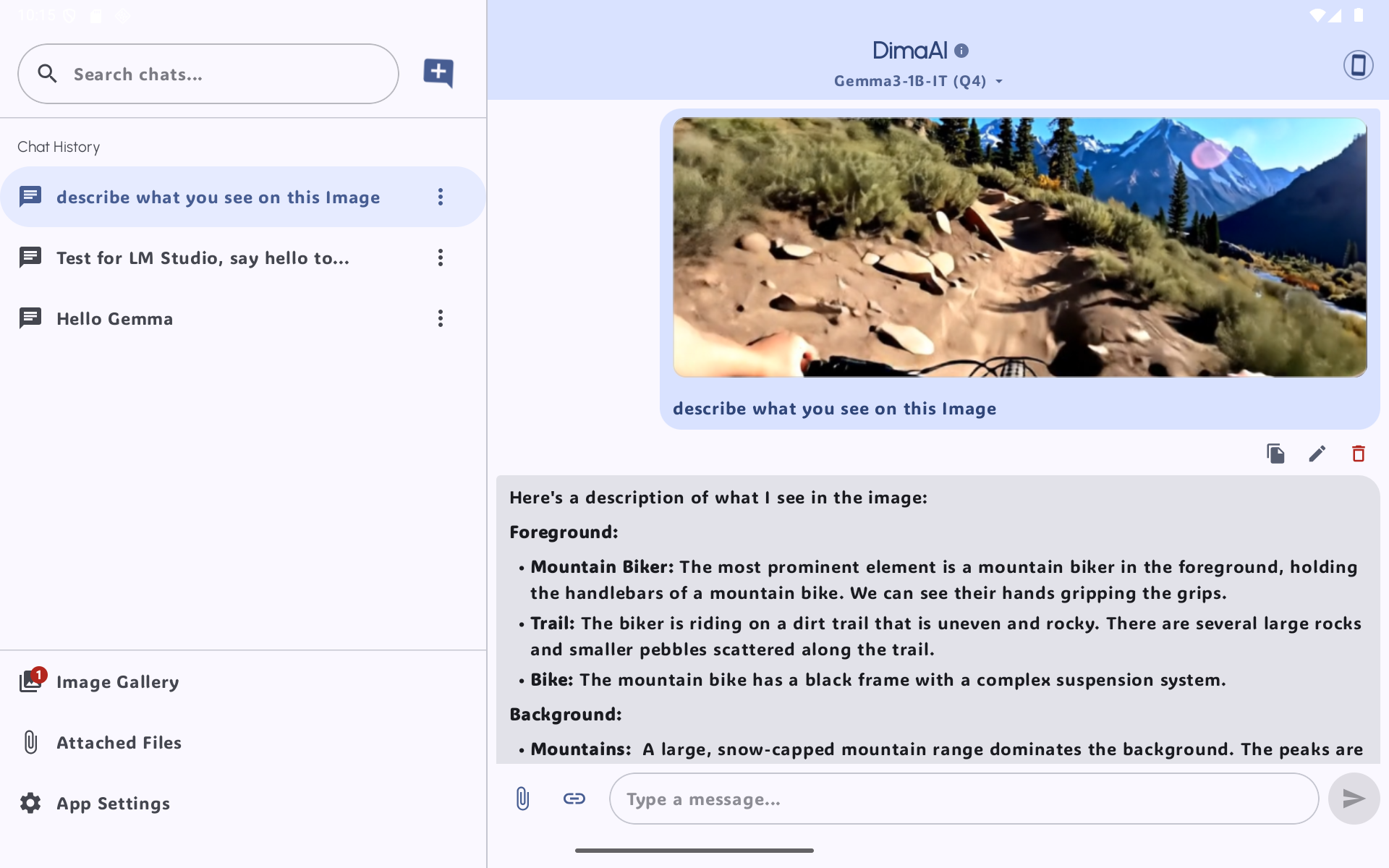Attach a file using the paperclip icon
The image size is (1389, 868).
(x=522, y=799)
